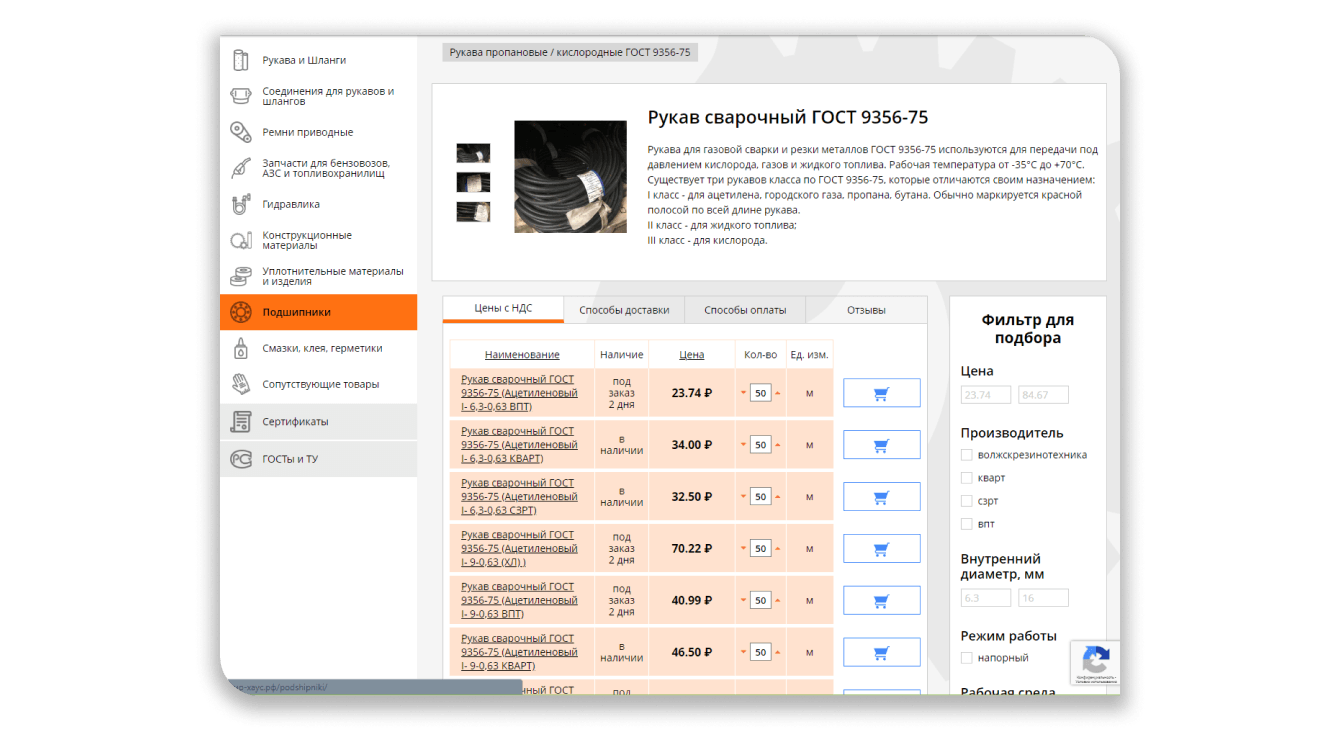Increase quantity for the 70.22 ₽ row
The width and height of the screenshot is (1340, 731).
(778, 549)
